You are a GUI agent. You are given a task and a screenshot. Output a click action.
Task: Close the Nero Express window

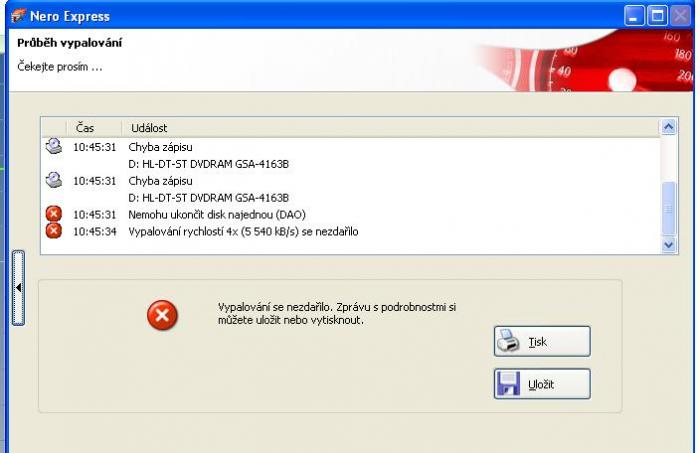pyautogui.click(x=680, y=16)
